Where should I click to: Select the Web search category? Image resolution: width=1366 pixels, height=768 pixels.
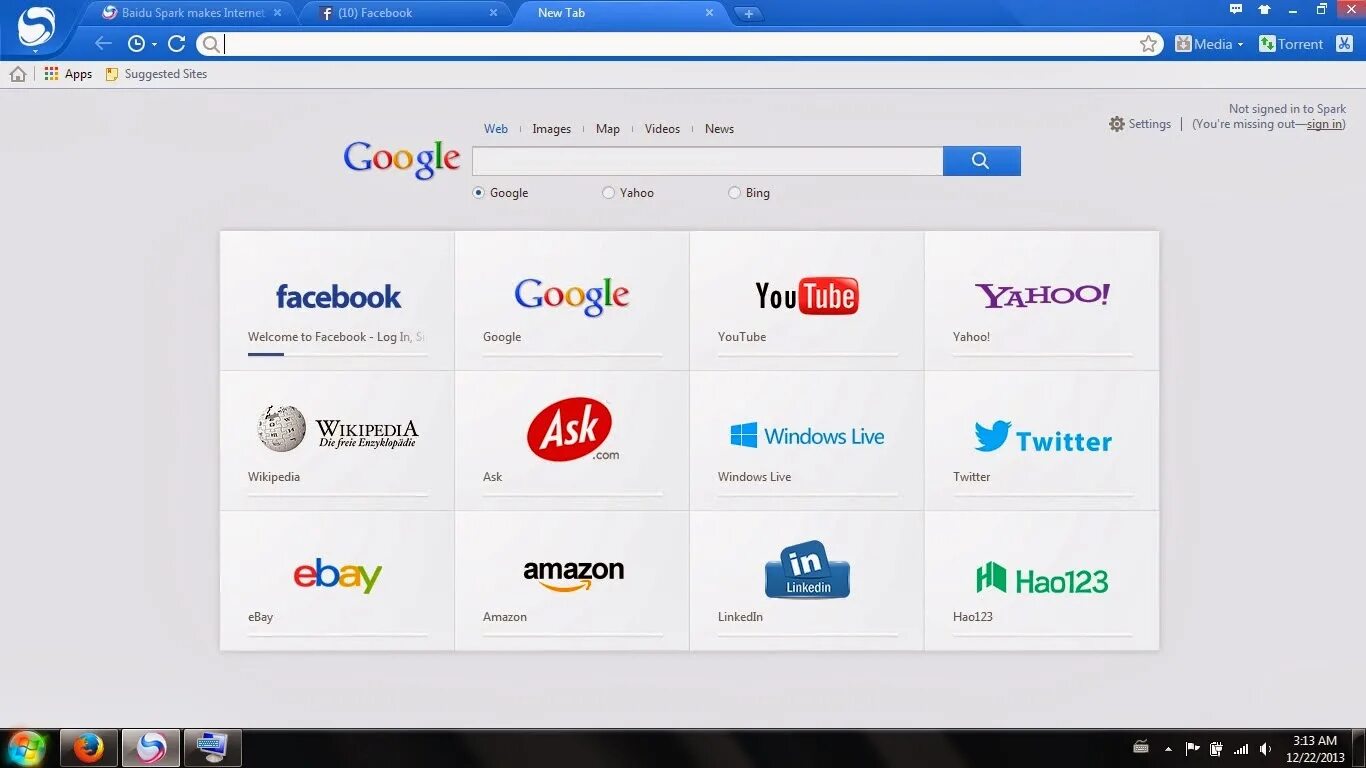point(496,129)
